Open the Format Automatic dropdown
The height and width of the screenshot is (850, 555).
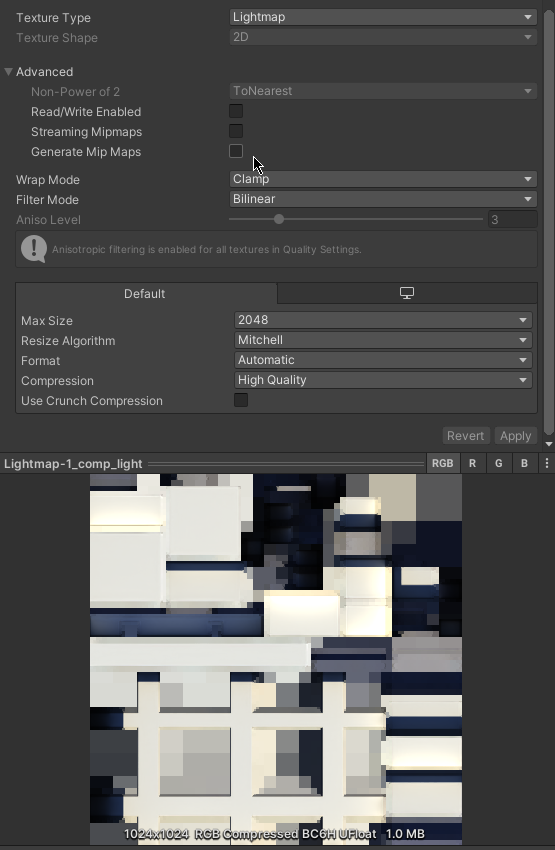pyautogui.click(x=383, y=360)
